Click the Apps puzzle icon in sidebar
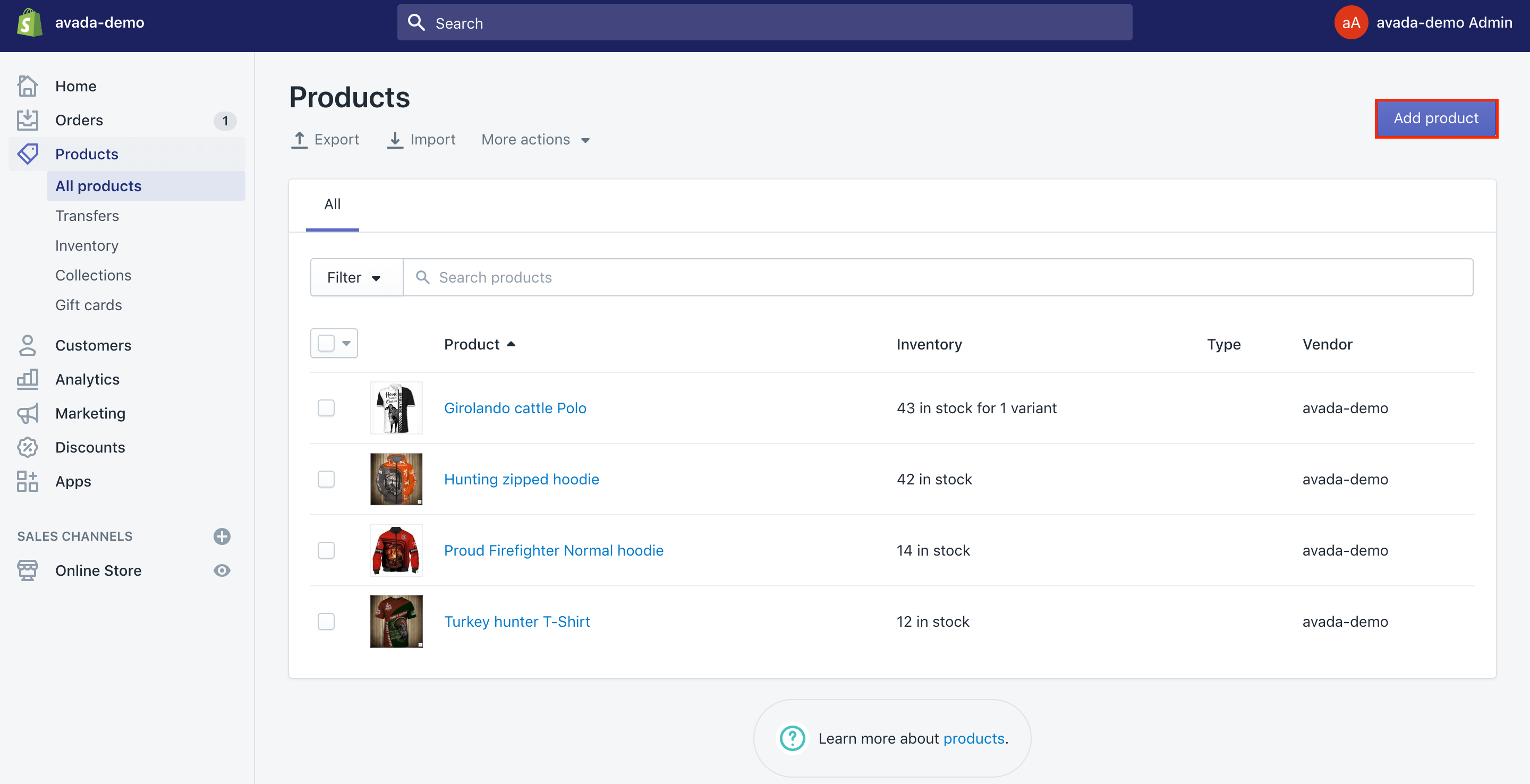This screenshot has width=1530, height=784. click(x=28, y=481)
